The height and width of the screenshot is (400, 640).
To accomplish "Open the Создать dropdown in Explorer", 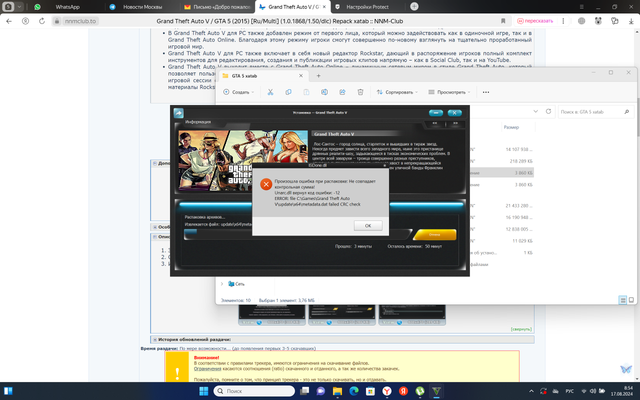I will click(238, 92).
